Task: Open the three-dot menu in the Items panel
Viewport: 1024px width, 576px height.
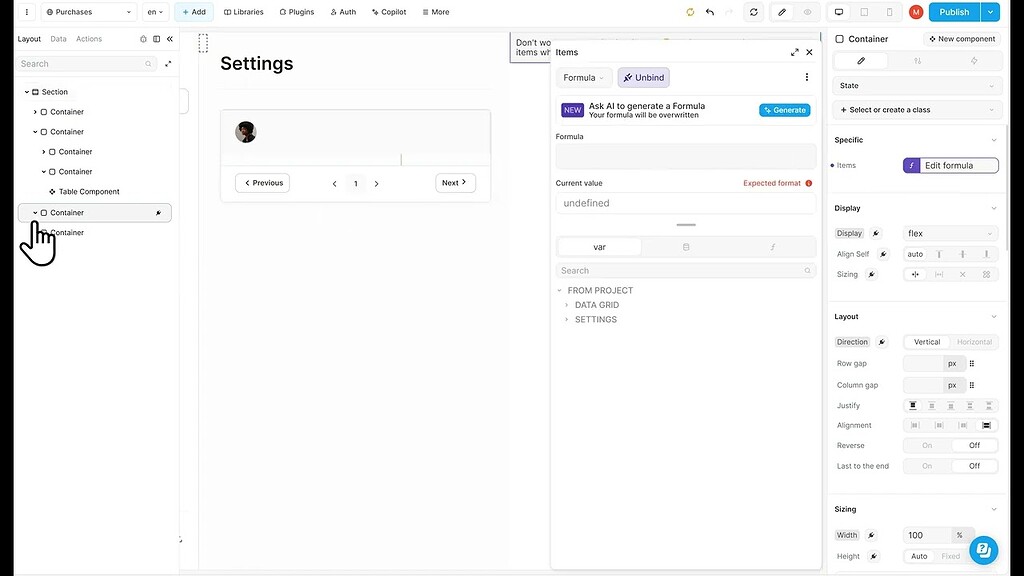Action: coord(807,77)
